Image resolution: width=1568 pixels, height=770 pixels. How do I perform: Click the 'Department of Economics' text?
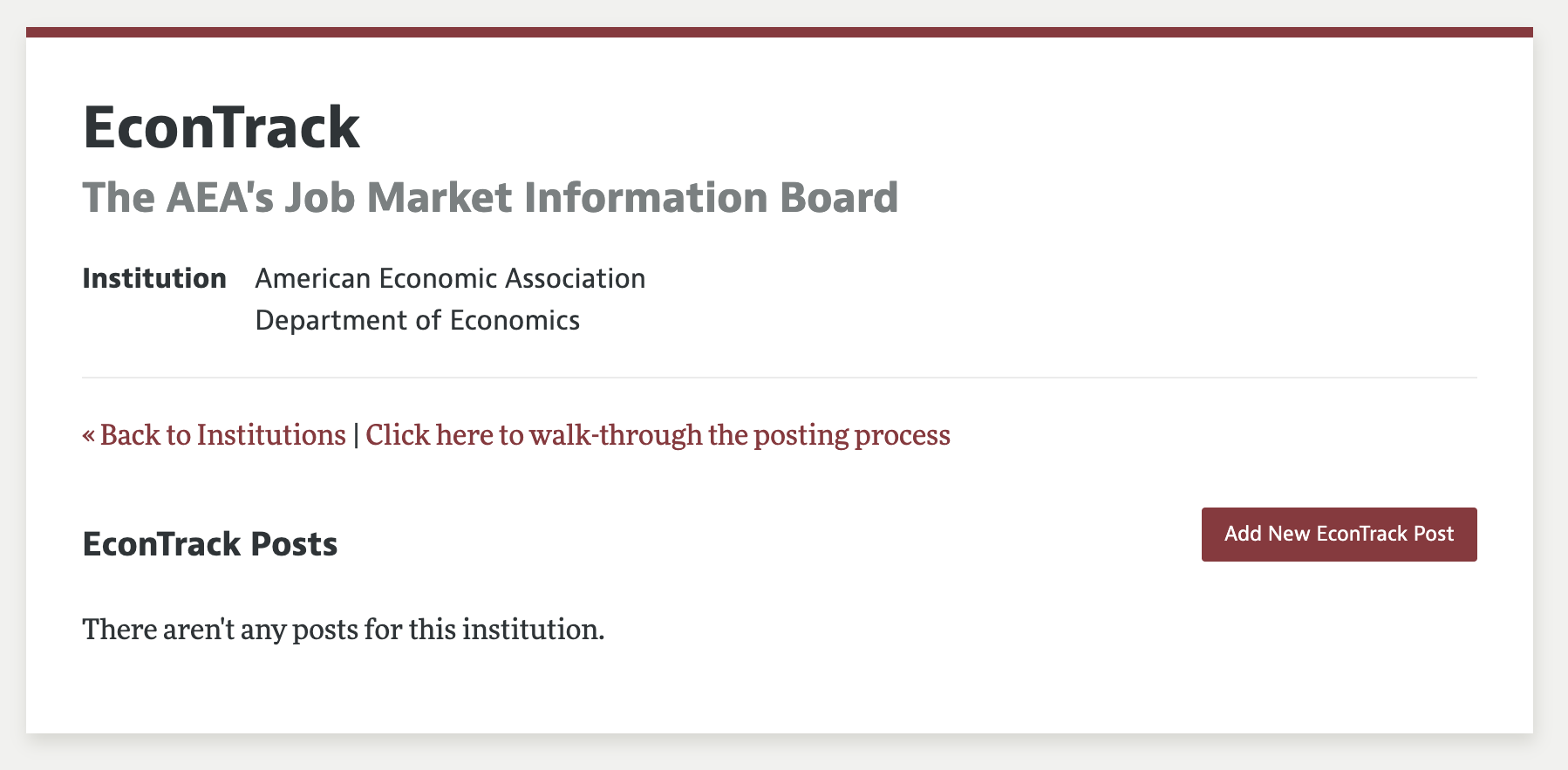click(x=417, y=320)
